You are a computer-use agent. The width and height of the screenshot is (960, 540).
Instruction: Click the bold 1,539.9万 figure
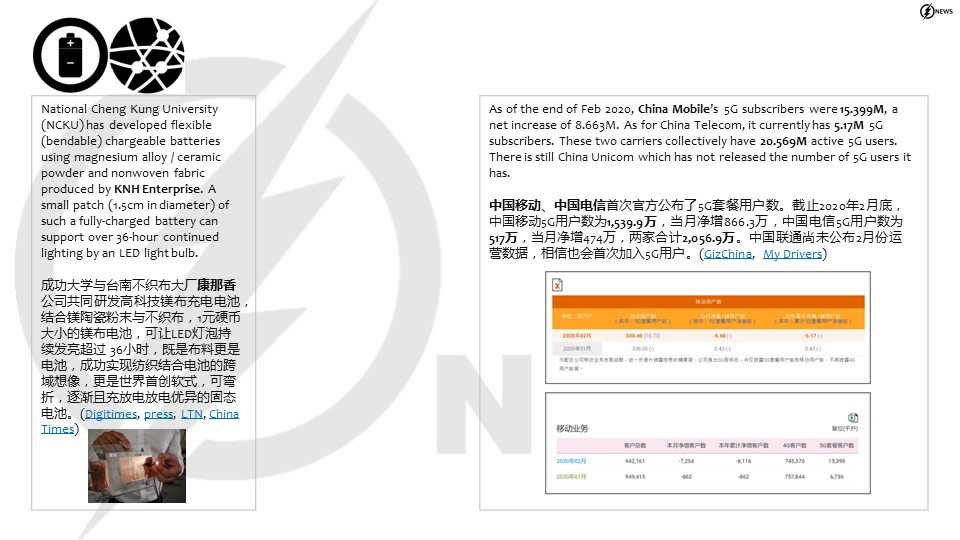[631, 222]
